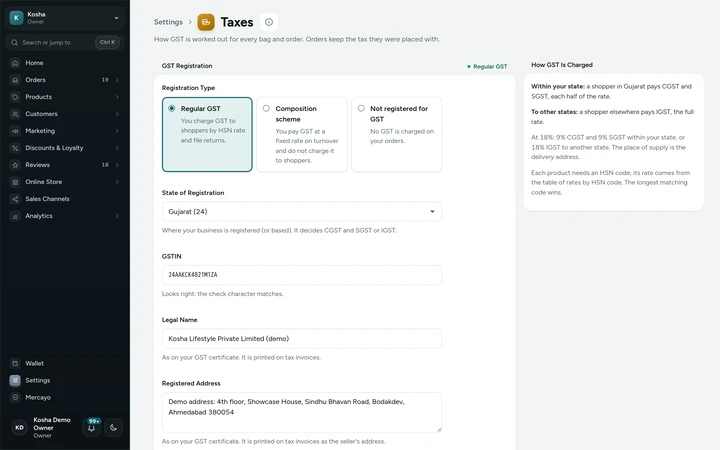720x450 pixels.
Task: Expand the Orders submenu chevron
Action: click(x=117, y=80)
